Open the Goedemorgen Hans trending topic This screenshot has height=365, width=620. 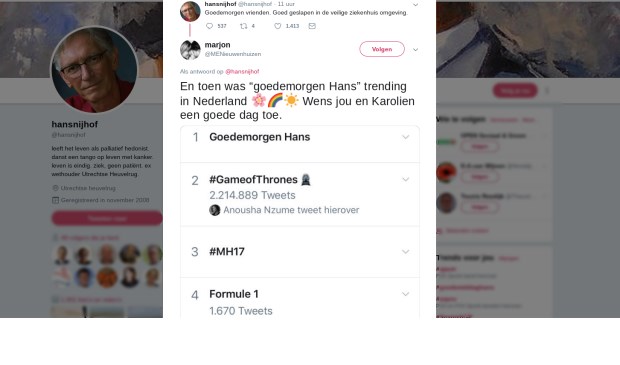click(x=259, y=137)
